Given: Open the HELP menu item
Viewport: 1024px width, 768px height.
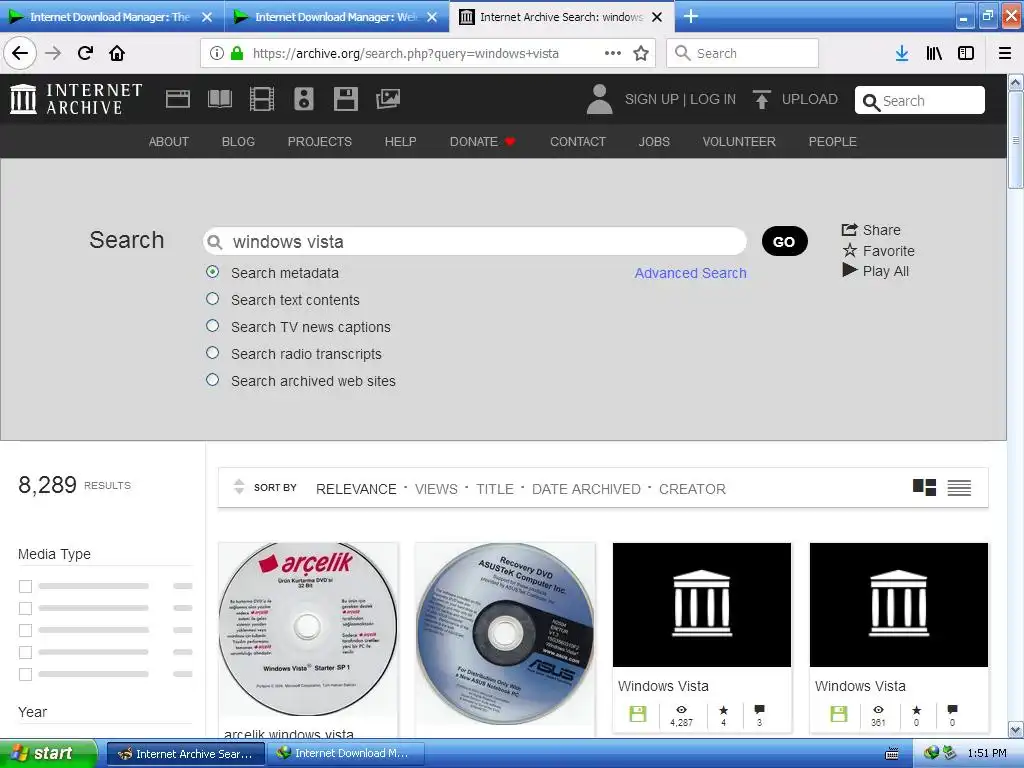Looking at the screenshot, I should point(400,141).
